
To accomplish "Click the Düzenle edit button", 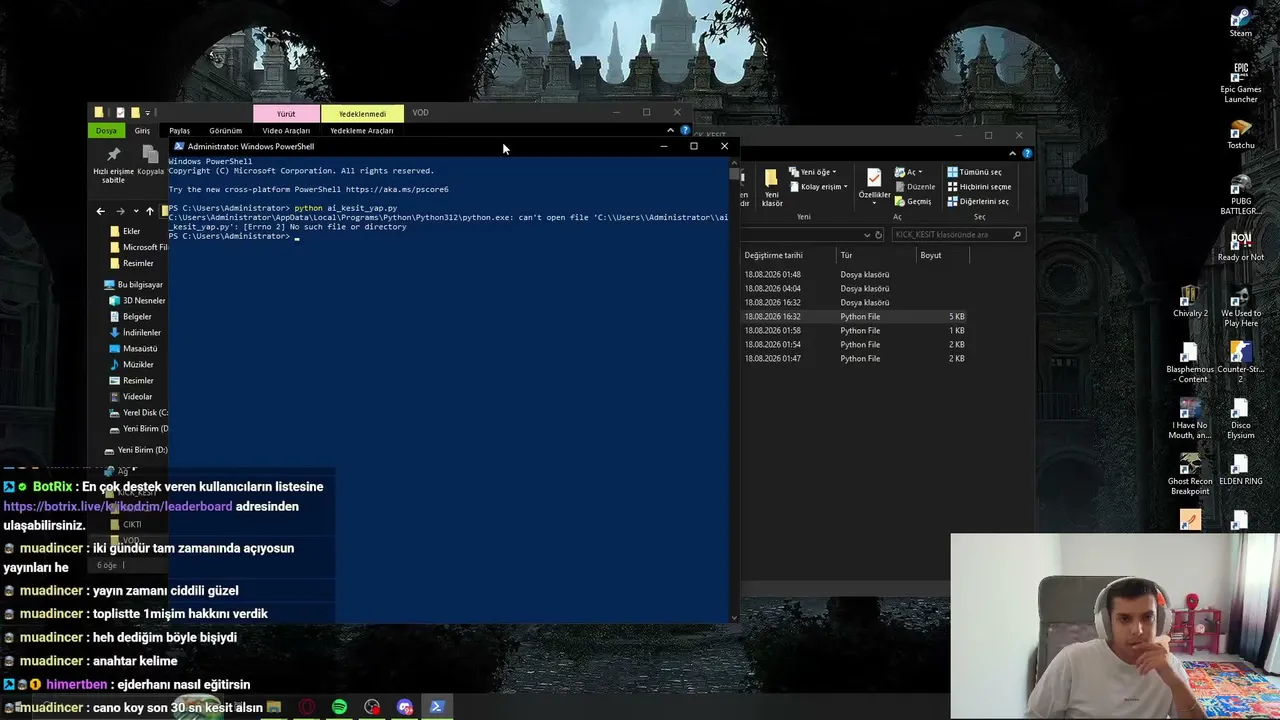I will click(915, 187).
